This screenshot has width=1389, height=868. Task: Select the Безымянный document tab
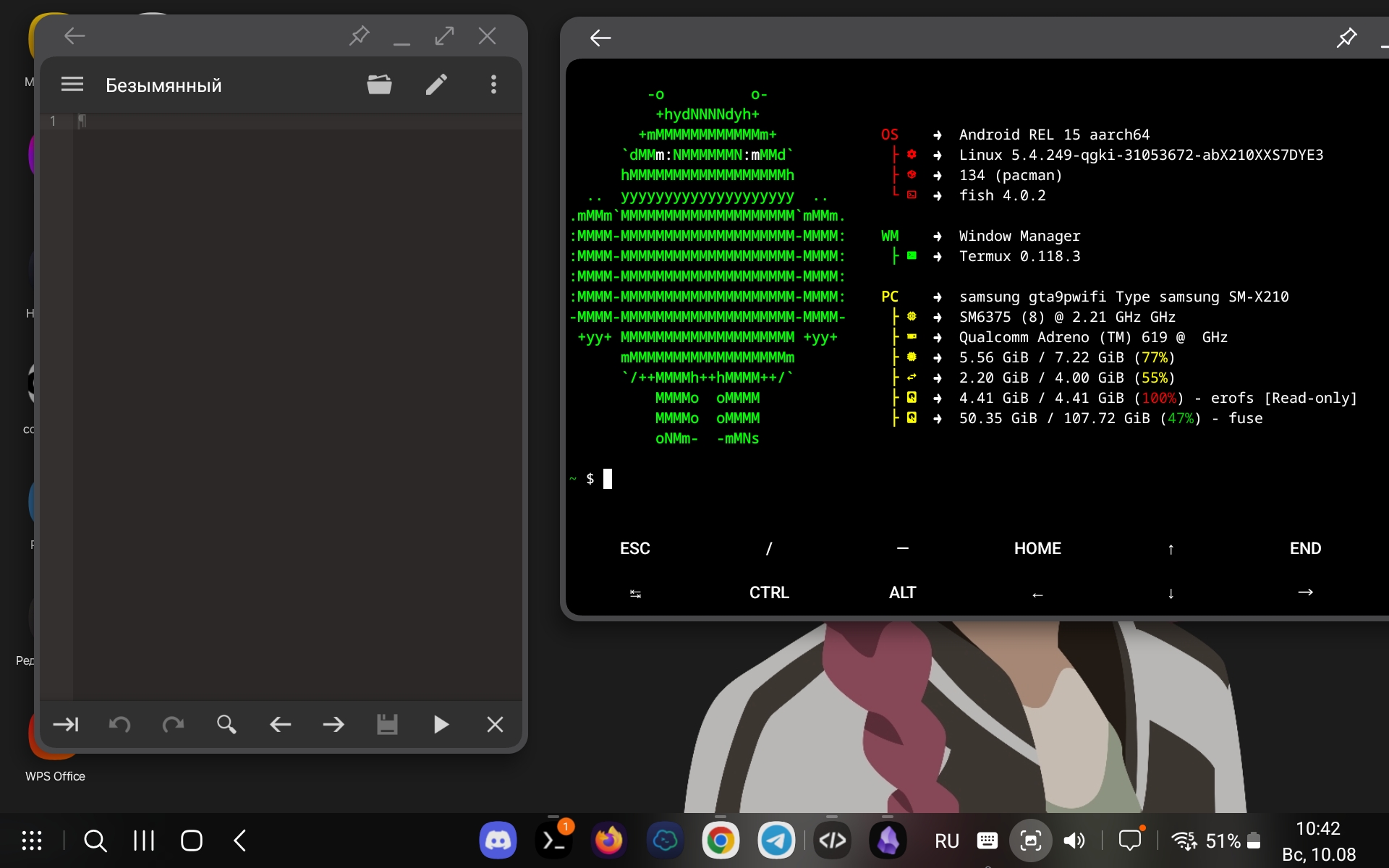(163, 85)
